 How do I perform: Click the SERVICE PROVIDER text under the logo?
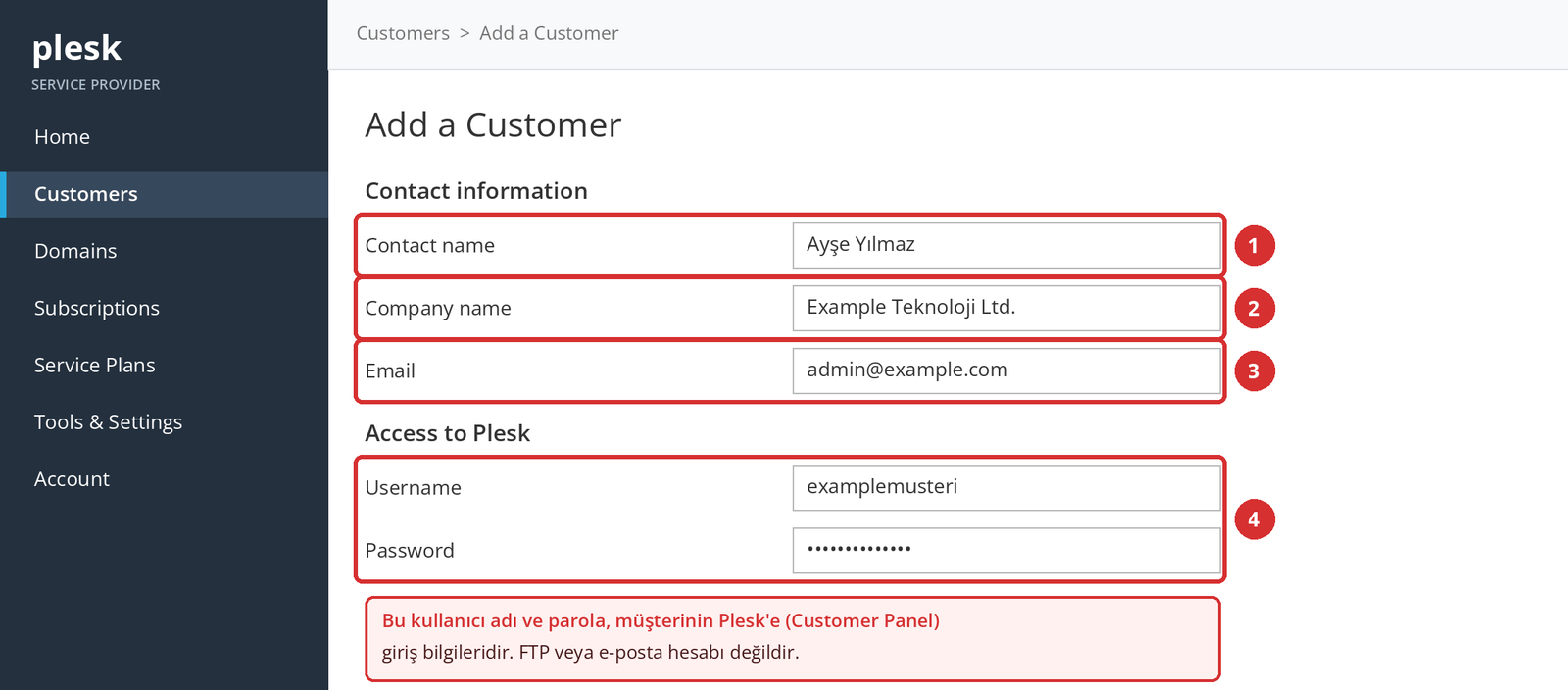tap(96, 85)
